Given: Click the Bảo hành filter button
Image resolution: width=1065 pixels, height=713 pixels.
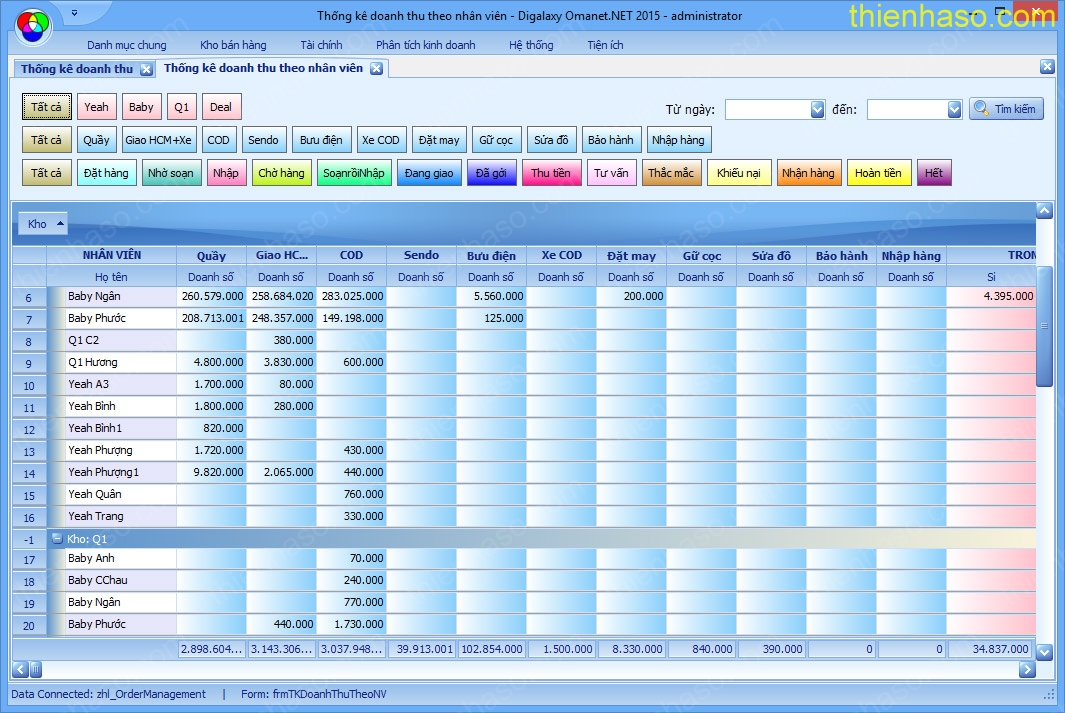Looking at the screenshot, I should click(x=610, y=140).
